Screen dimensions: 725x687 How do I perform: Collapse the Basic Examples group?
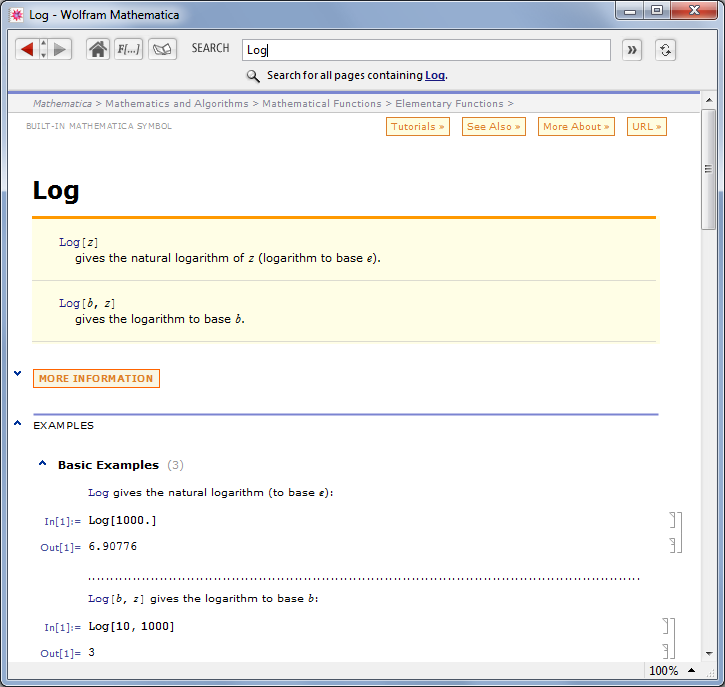click(x=43, y=464)
